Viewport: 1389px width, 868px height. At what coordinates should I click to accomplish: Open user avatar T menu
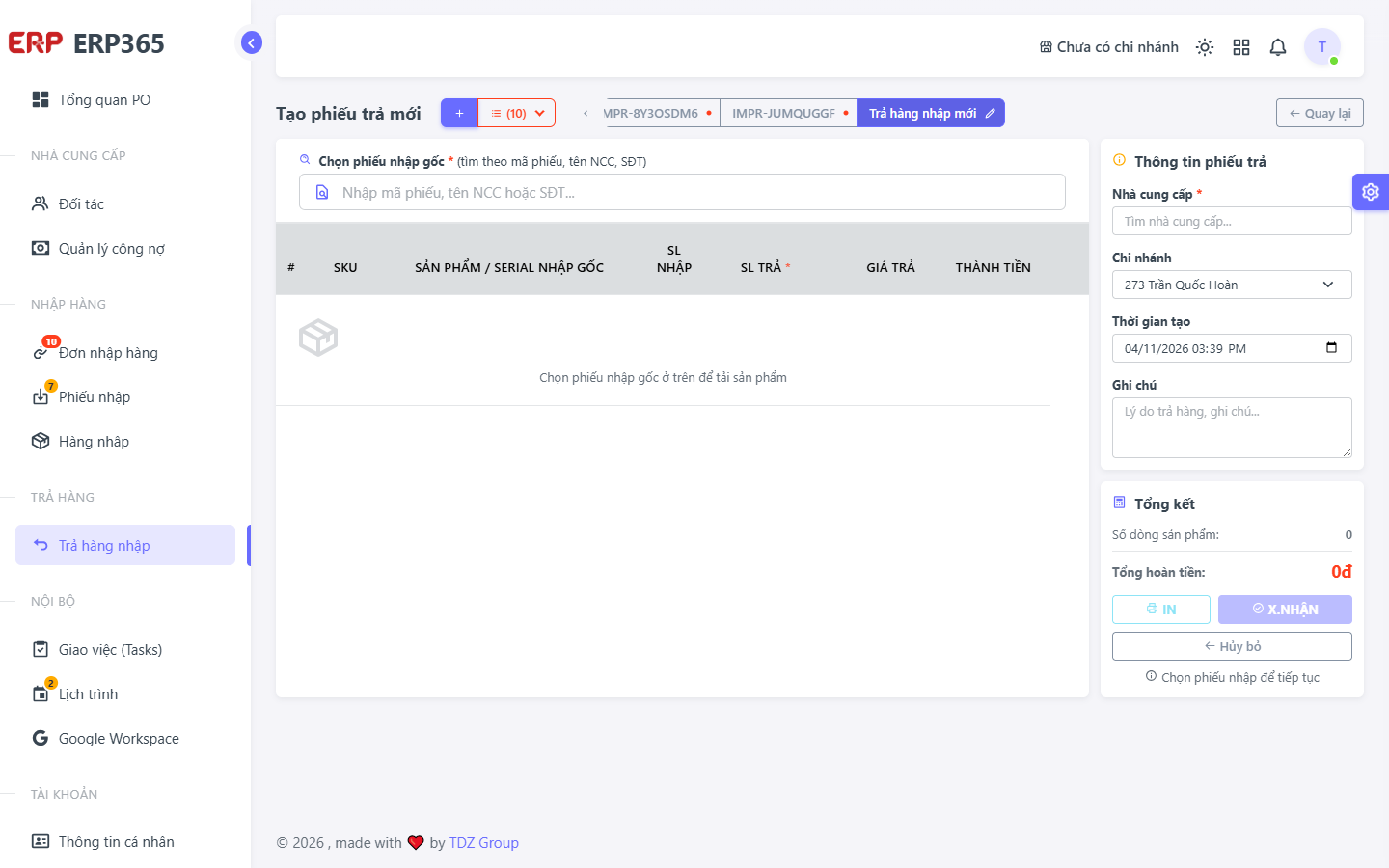click(1322, 46)
